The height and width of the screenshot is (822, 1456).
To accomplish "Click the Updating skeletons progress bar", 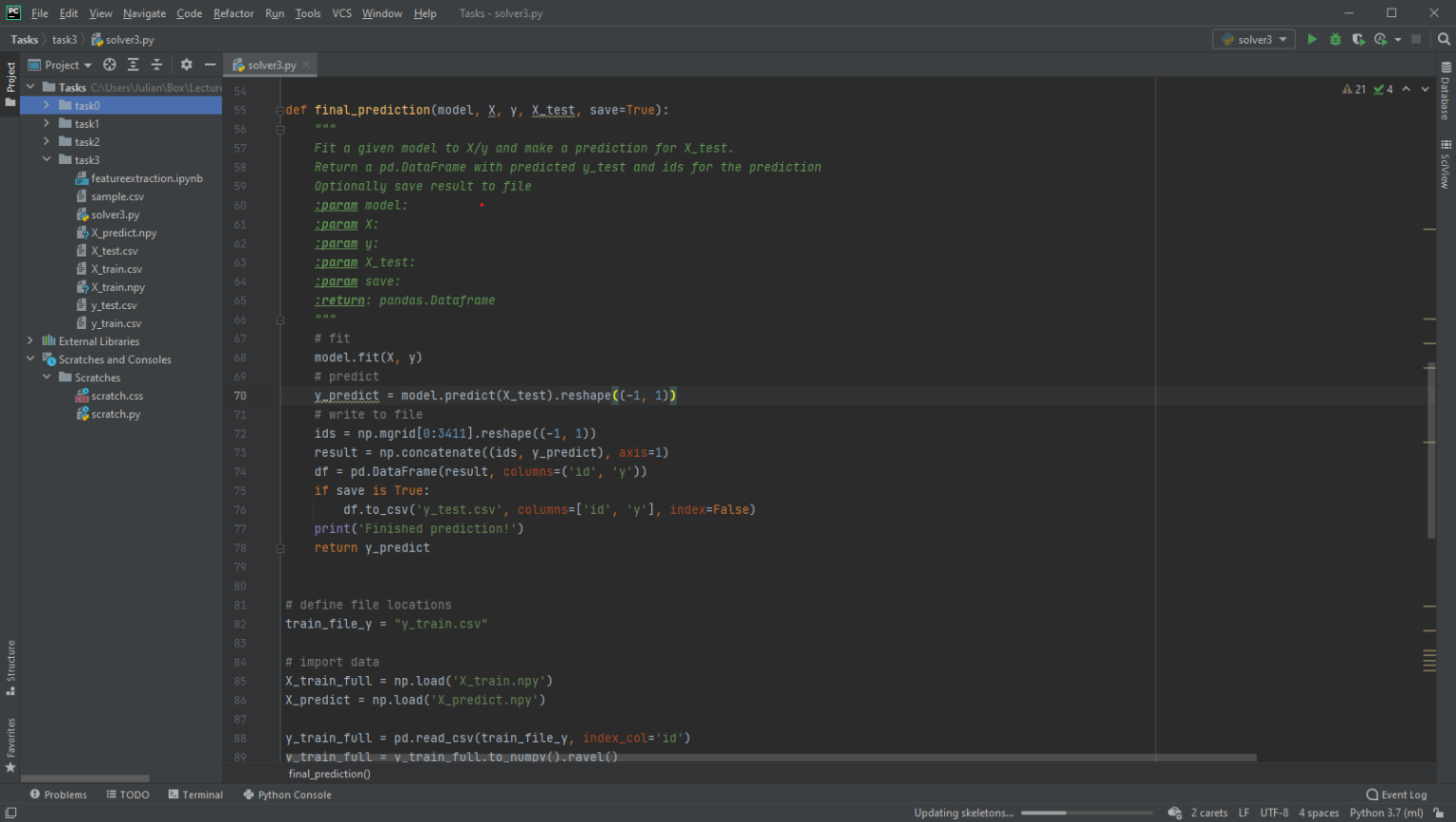I will coord(1086,813).
